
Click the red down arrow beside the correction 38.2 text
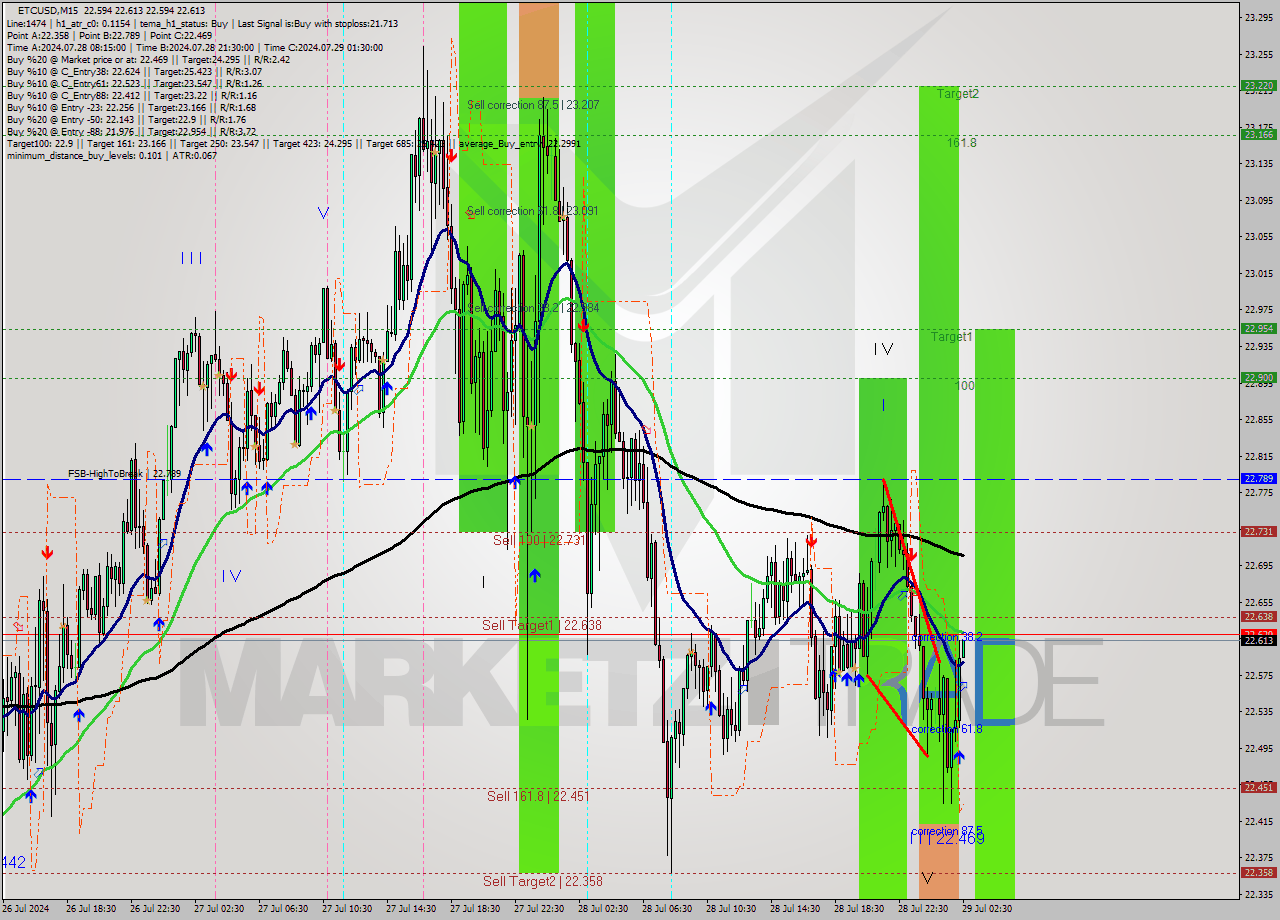tap(911, 555)
